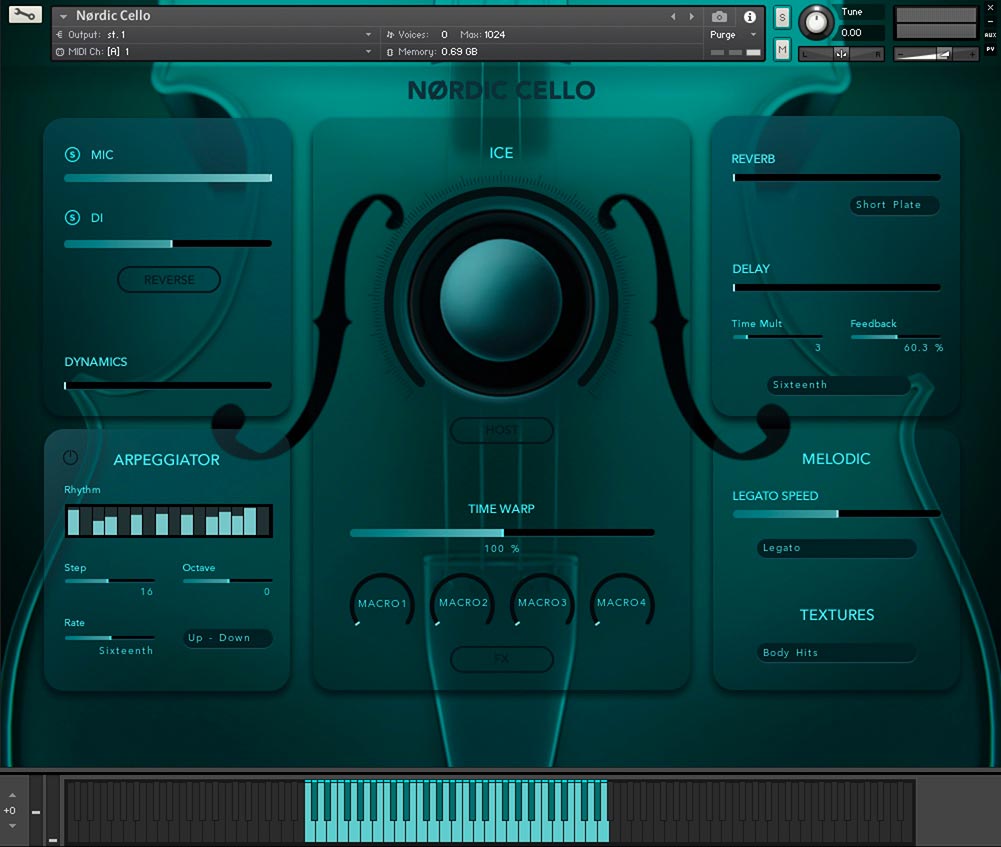Click the next-instrument arrow in the header
This screenshot has width=1001, height=847.
tap(690, 16)
